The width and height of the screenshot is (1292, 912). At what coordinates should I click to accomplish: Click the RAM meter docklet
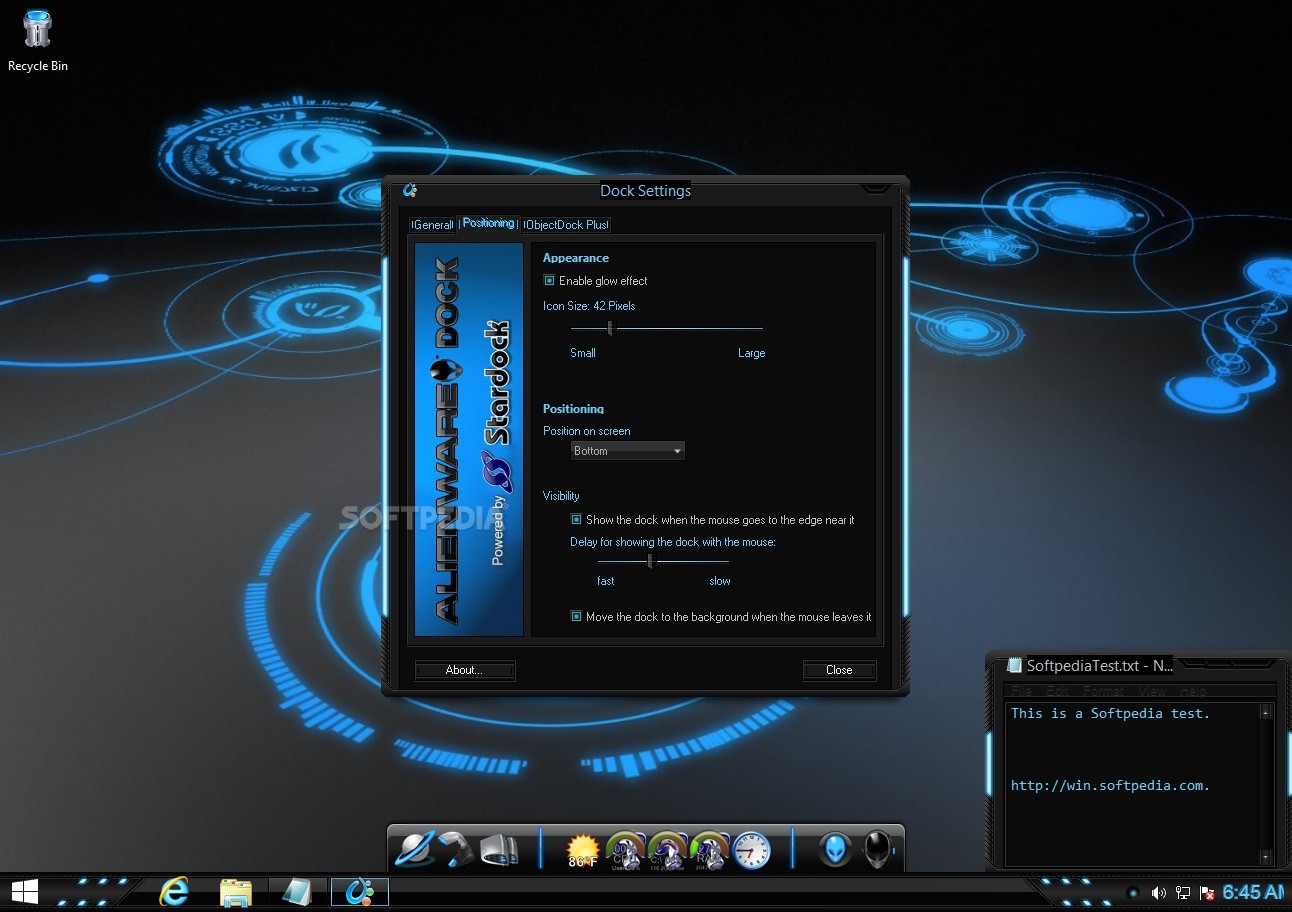(709, 850)
